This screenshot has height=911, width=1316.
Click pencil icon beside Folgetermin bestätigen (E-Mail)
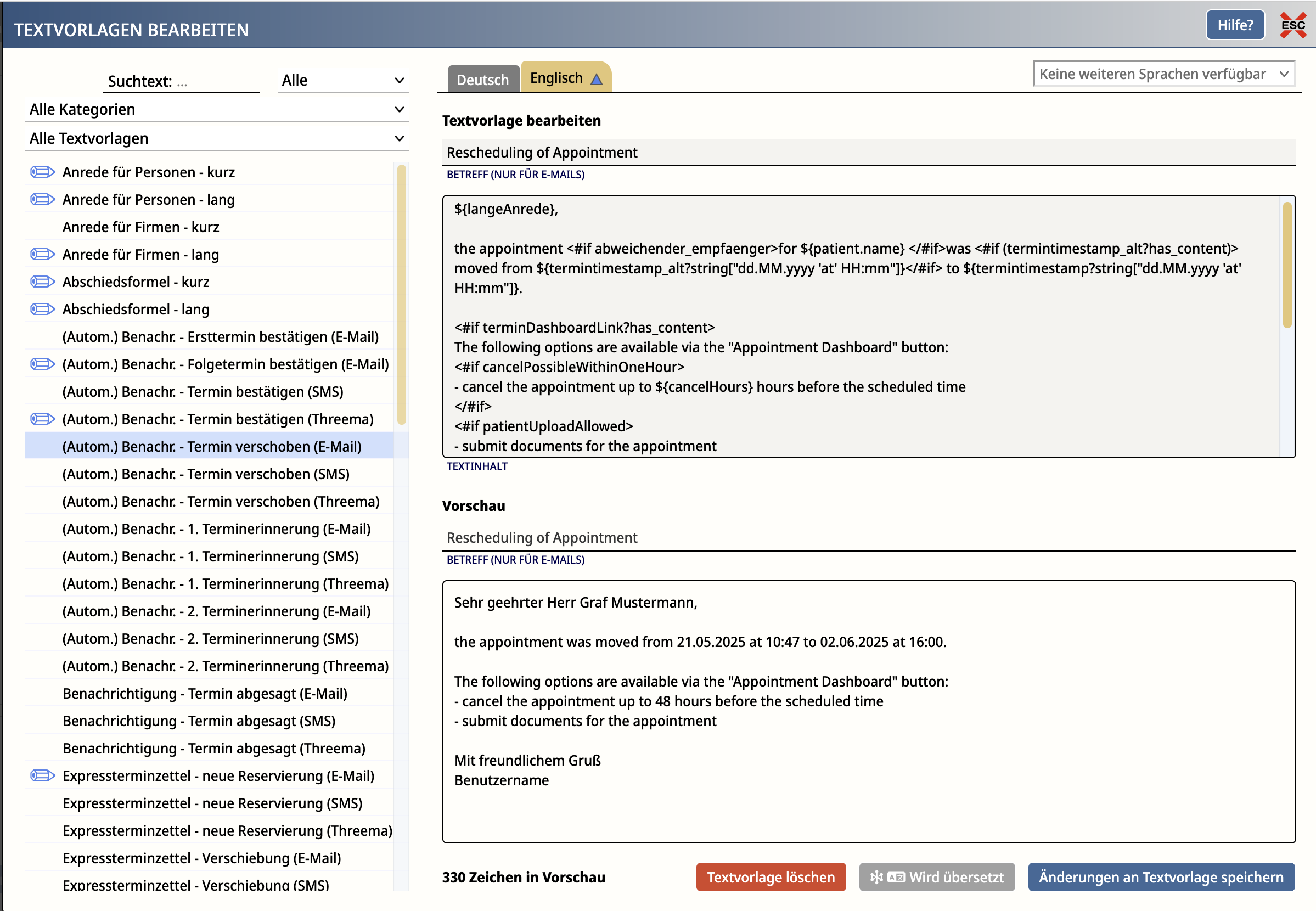(43, 364)
